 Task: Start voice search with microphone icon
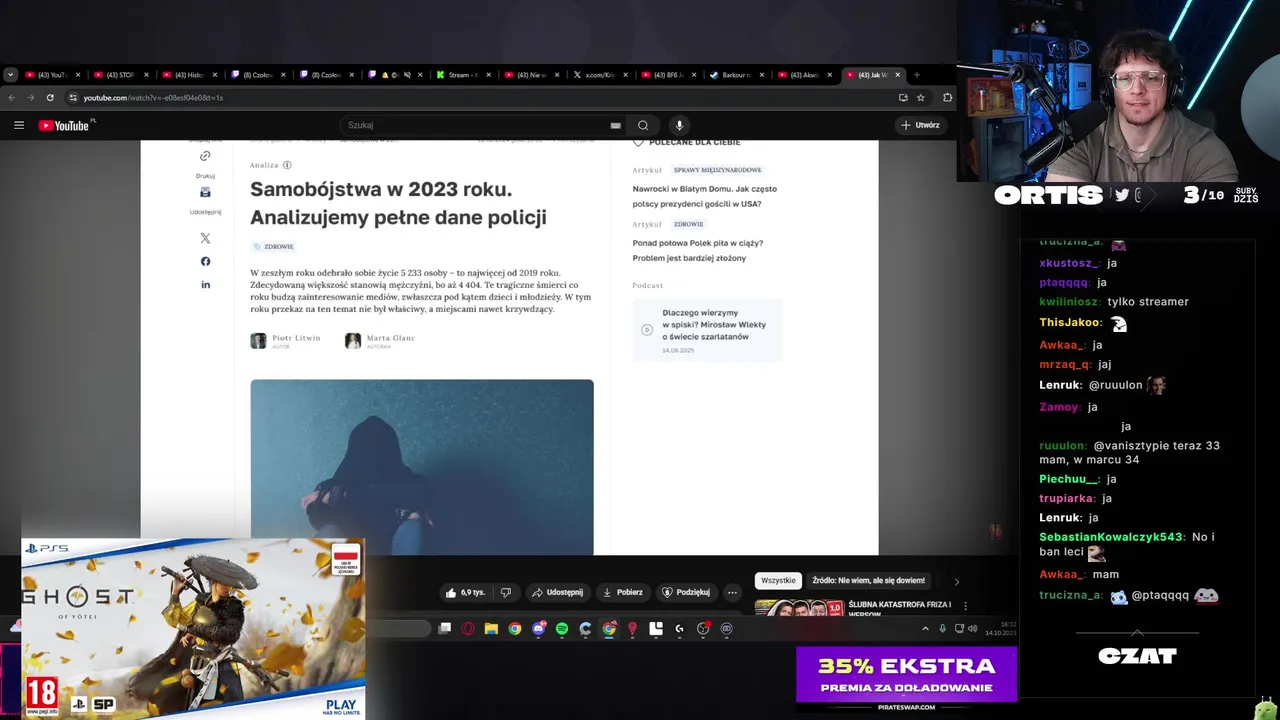point(679,125)
